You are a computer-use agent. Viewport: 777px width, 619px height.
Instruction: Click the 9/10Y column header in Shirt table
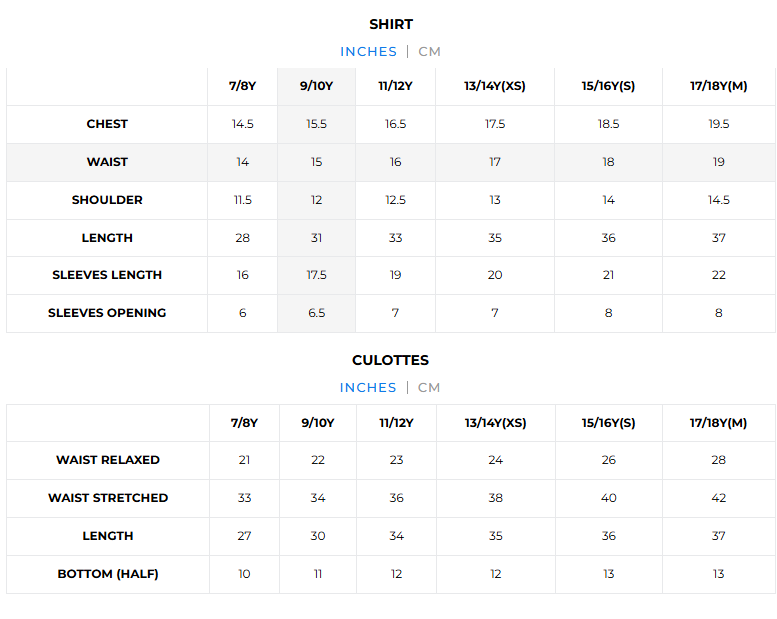pos(316,86)
